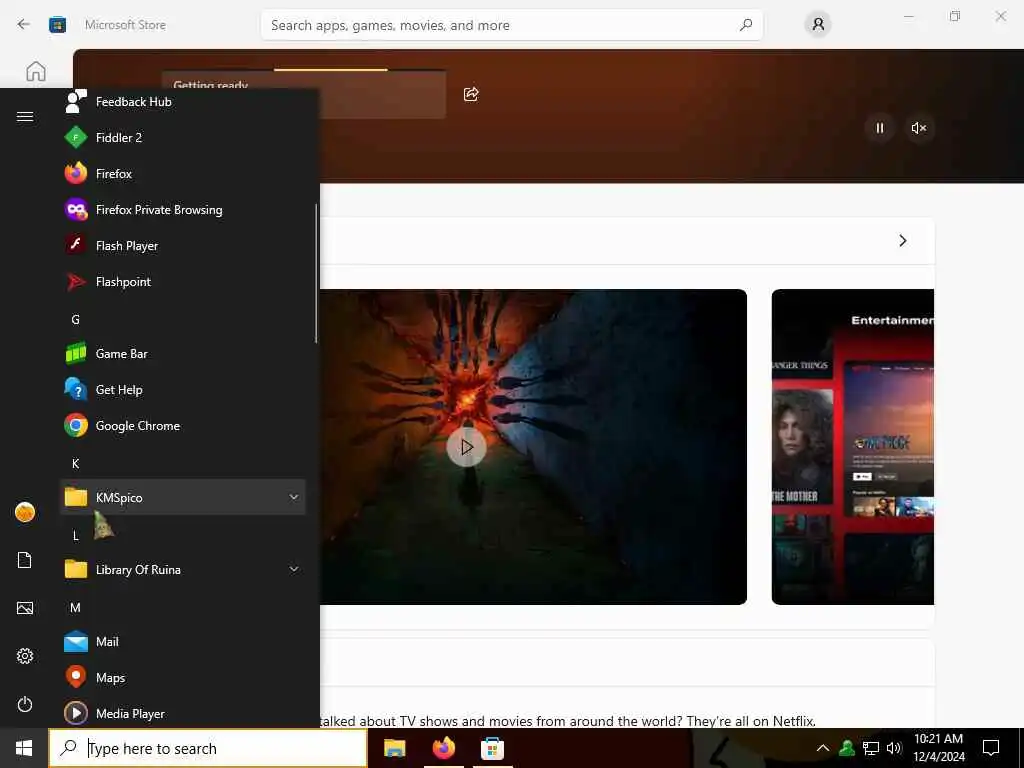Expand Start menu hamburger navigation
Viewport: 1024px width, 768px height.
25,116
